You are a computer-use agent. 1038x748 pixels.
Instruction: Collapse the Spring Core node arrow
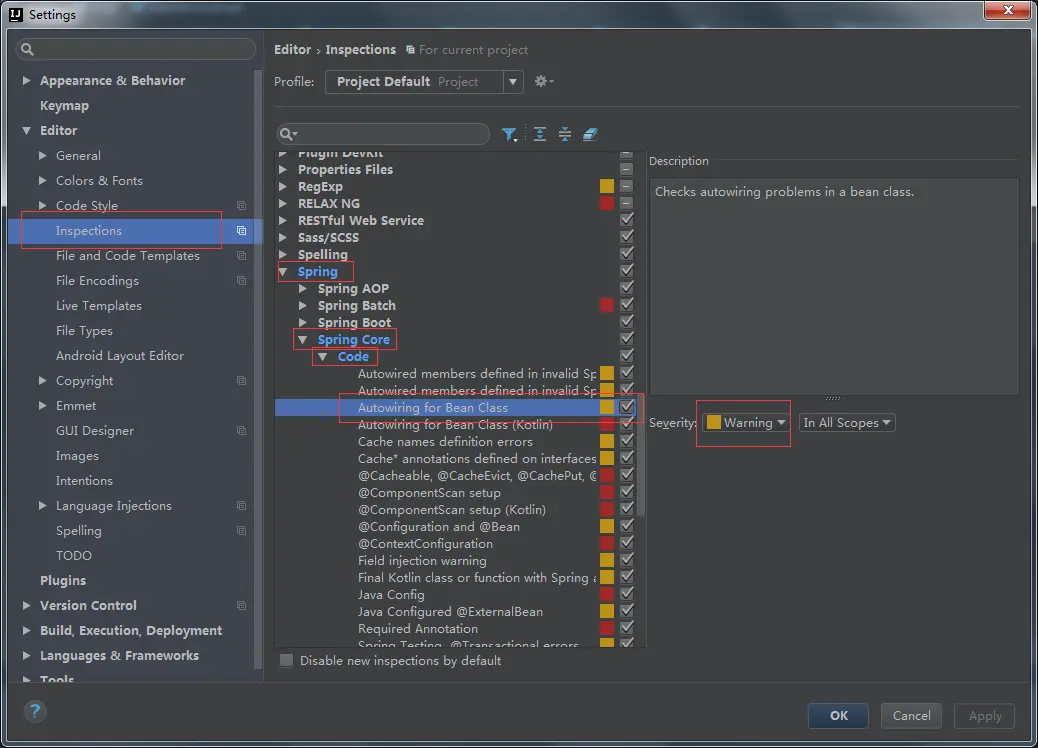click(303, 340)
